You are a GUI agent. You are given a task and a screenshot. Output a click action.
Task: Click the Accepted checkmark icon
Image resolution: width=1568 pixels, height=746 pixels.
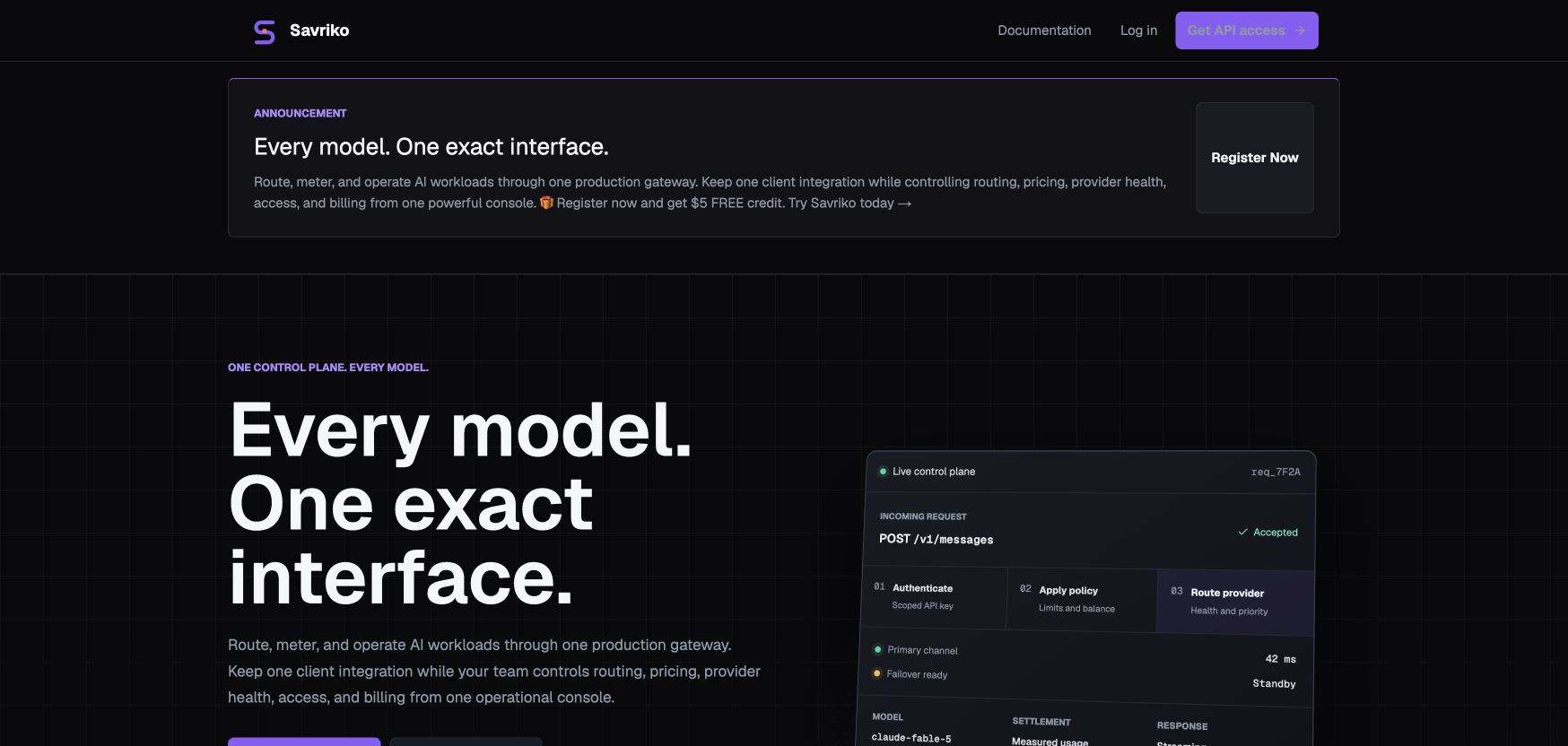[1243, 533]
